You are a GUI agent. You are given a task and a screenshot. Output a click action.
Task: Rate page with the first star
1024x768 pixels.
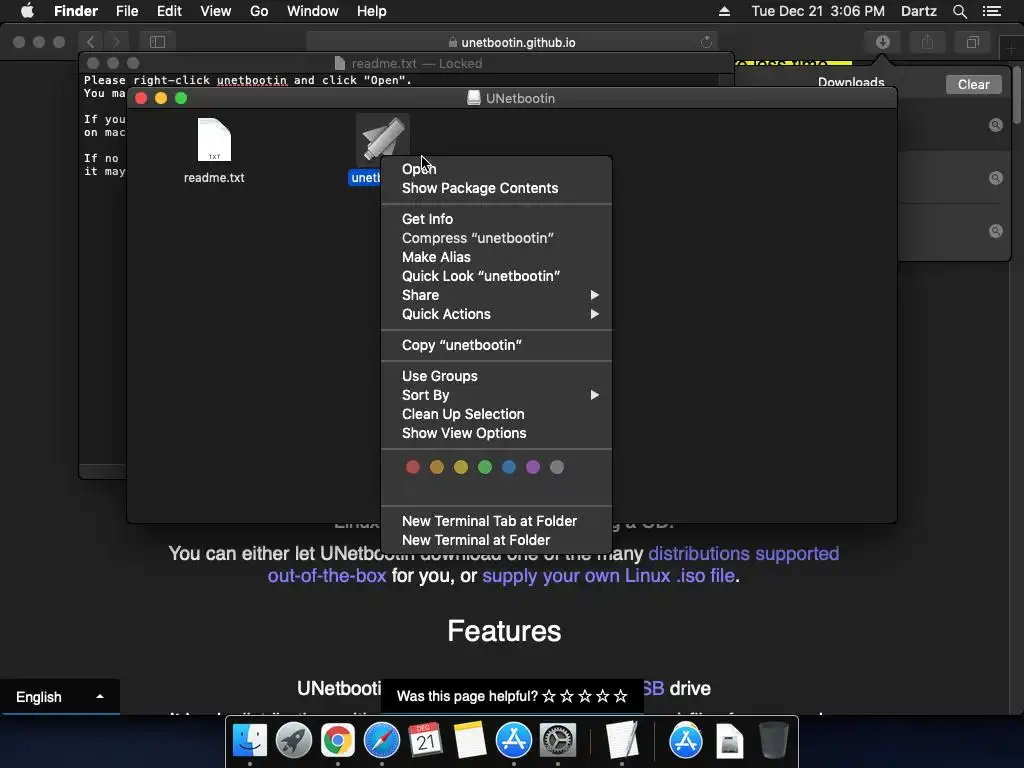(x=549, y=696)
